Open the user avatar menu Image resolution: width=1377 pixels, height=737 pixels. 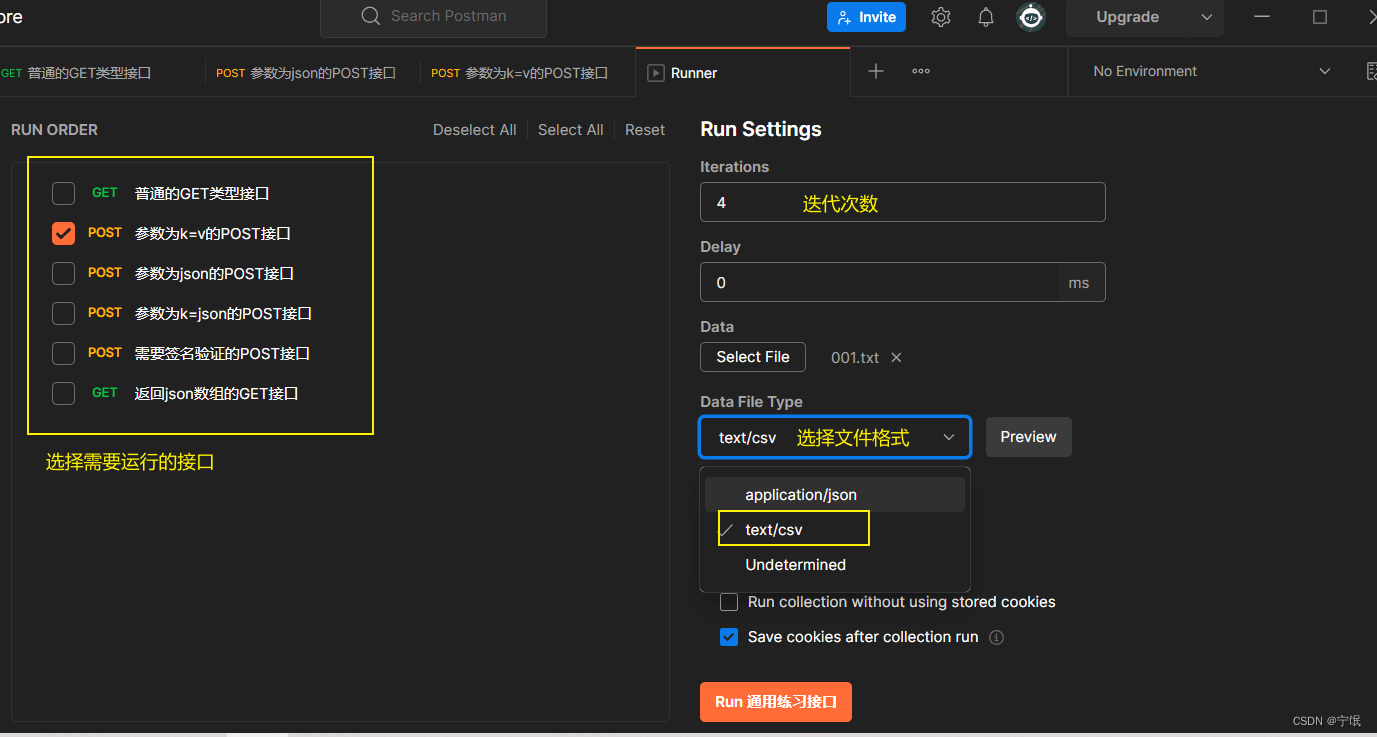1031,17
